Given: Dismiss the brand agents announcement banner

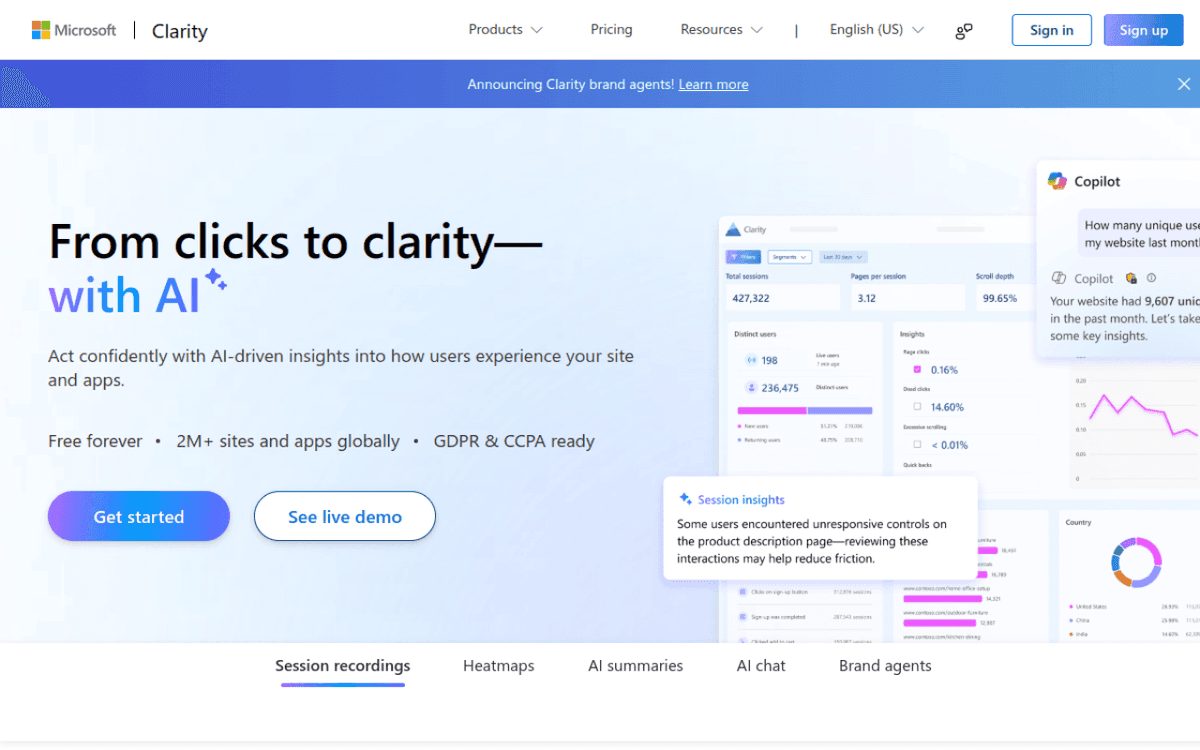Looking at the screenshot, I should tap(1184, 84).
